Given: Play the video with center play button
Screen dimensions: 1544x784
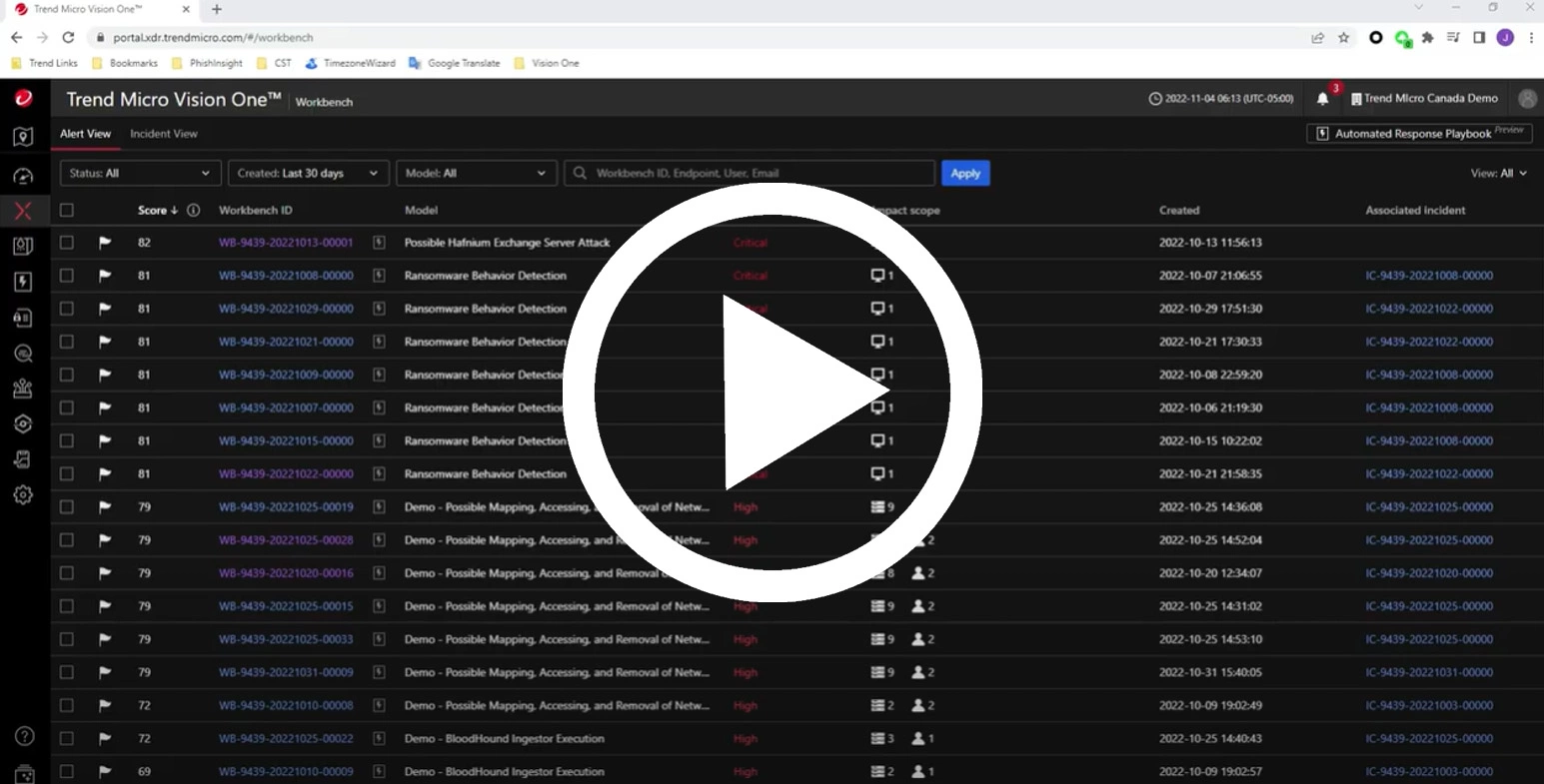Looking at the screenshot, I should 772,392.
